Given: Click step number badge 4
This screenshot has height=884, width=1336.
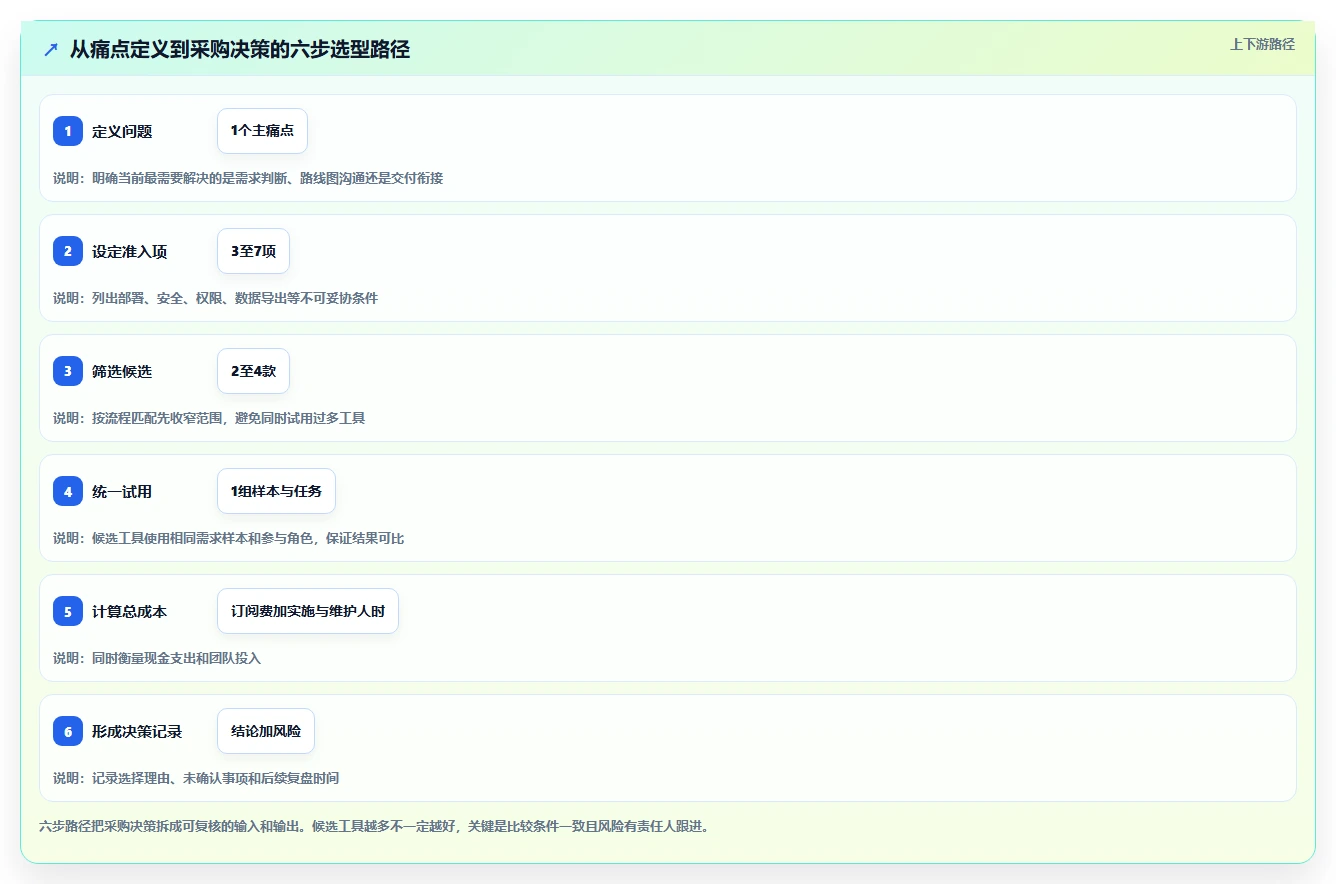Looking at the screenshot, I should 68,491.
